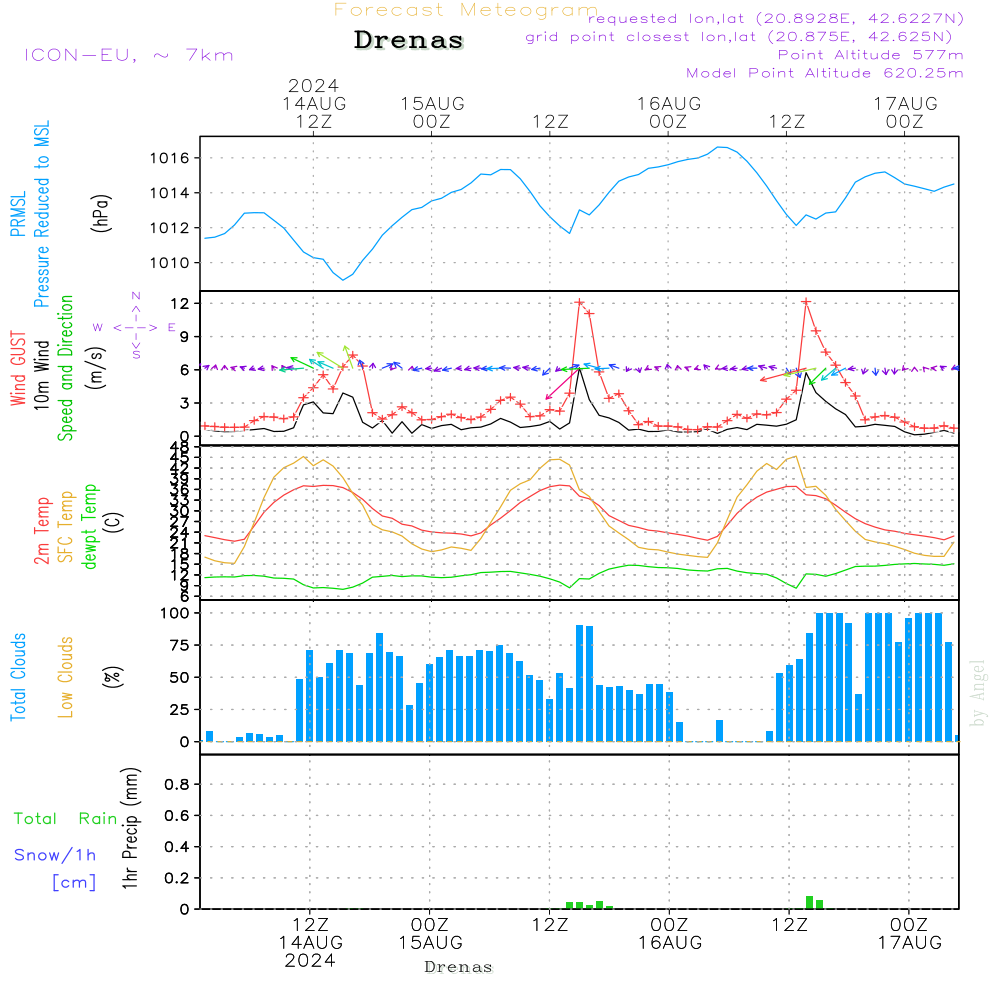Click the tallest green rain bar on 16AUG afternoon
The width and height of the screenshot is (1000, 1000).
point(809,902)
